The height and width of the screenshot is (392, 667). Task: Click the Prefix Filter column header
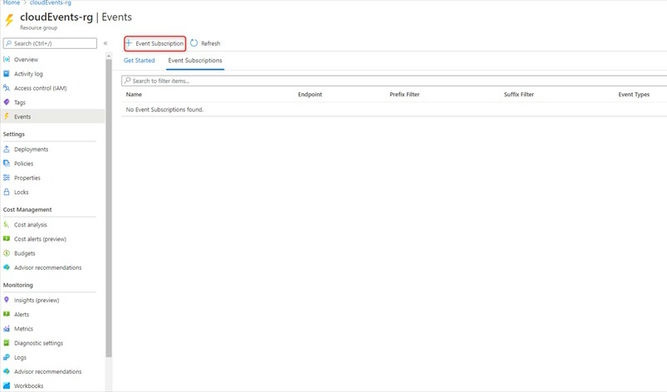click(x=405, y=94)
